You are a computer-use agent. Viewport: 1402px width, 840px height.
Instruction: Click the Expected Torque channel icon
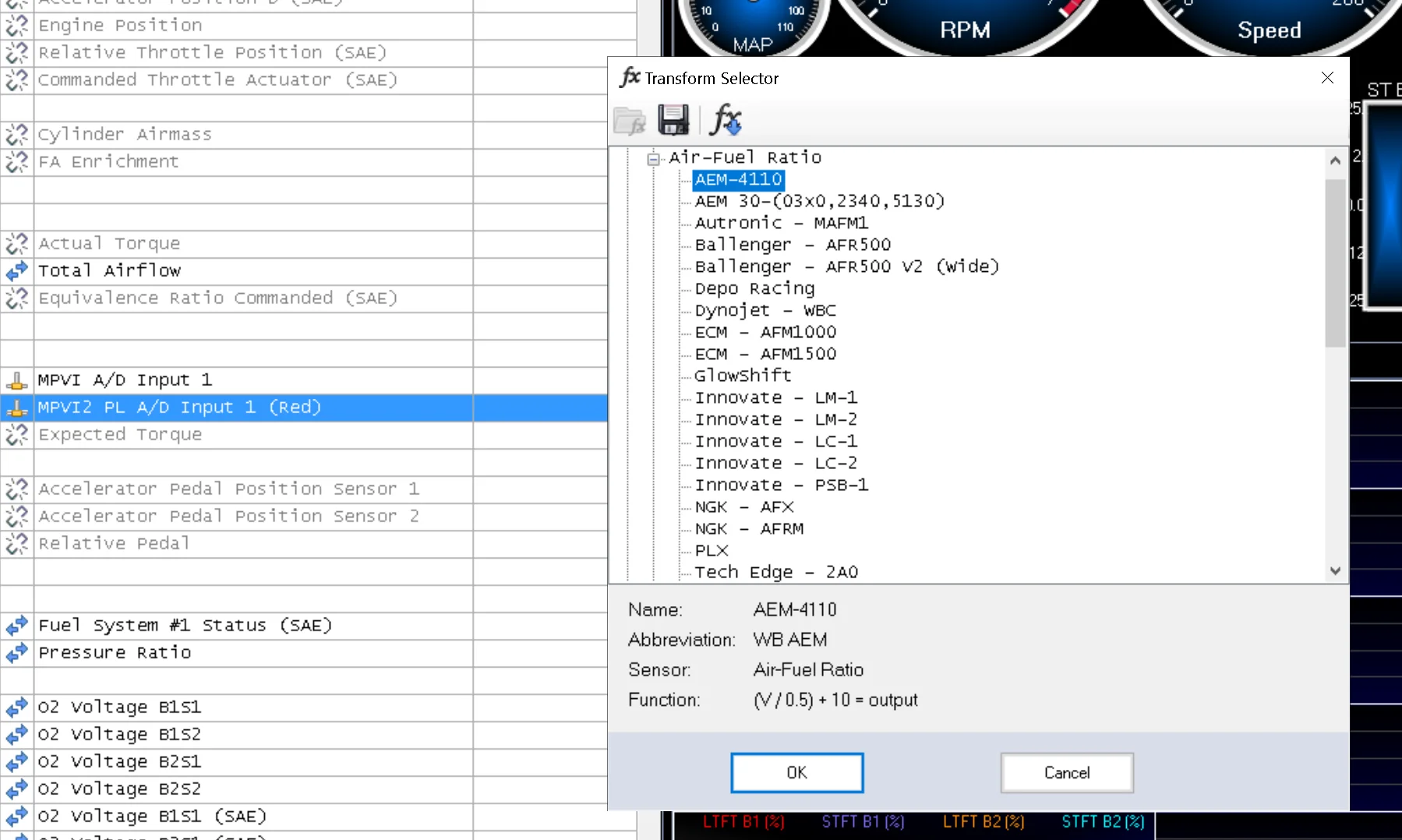[x=17, y=435]
